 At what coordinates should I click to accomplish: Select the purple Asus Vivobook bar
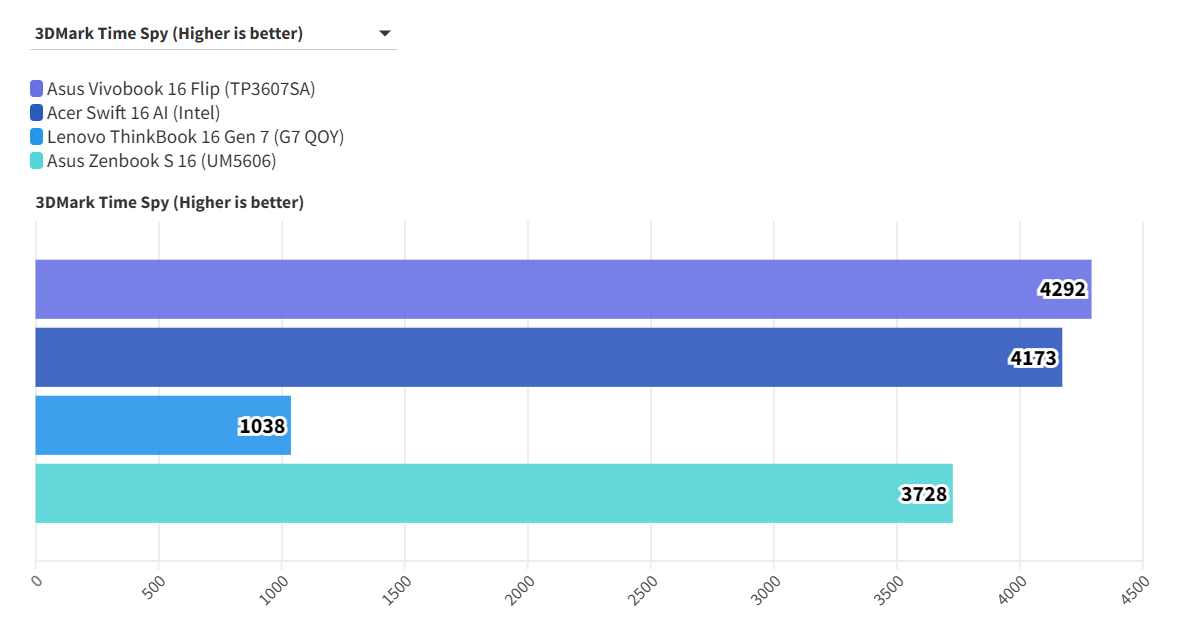pos(500,289)
